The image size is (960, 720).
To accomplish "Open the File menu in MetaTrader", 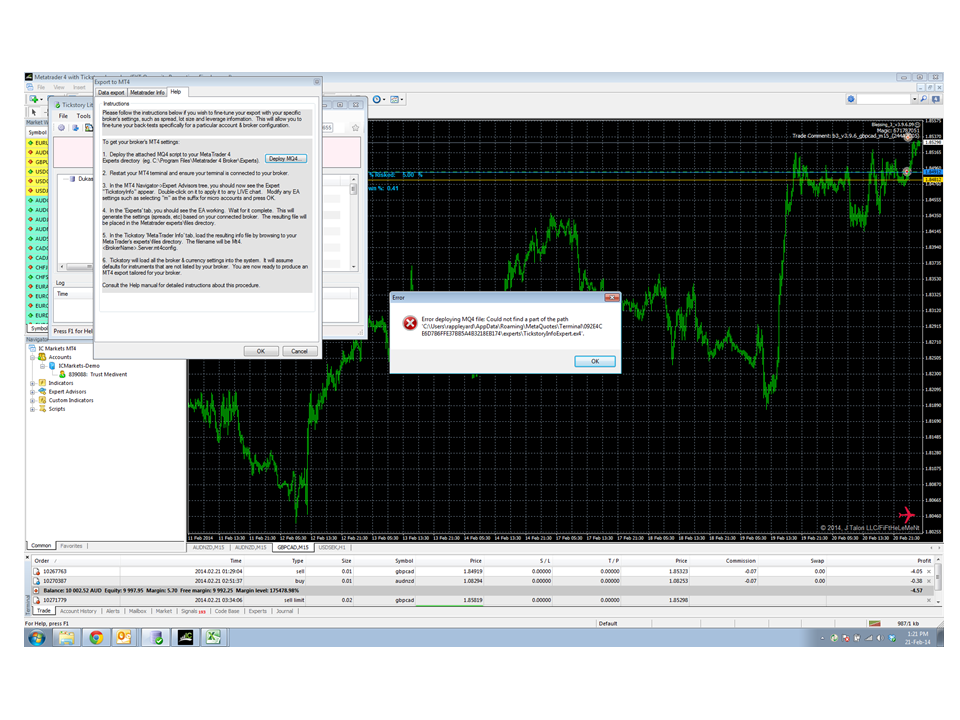I will 41,87.
